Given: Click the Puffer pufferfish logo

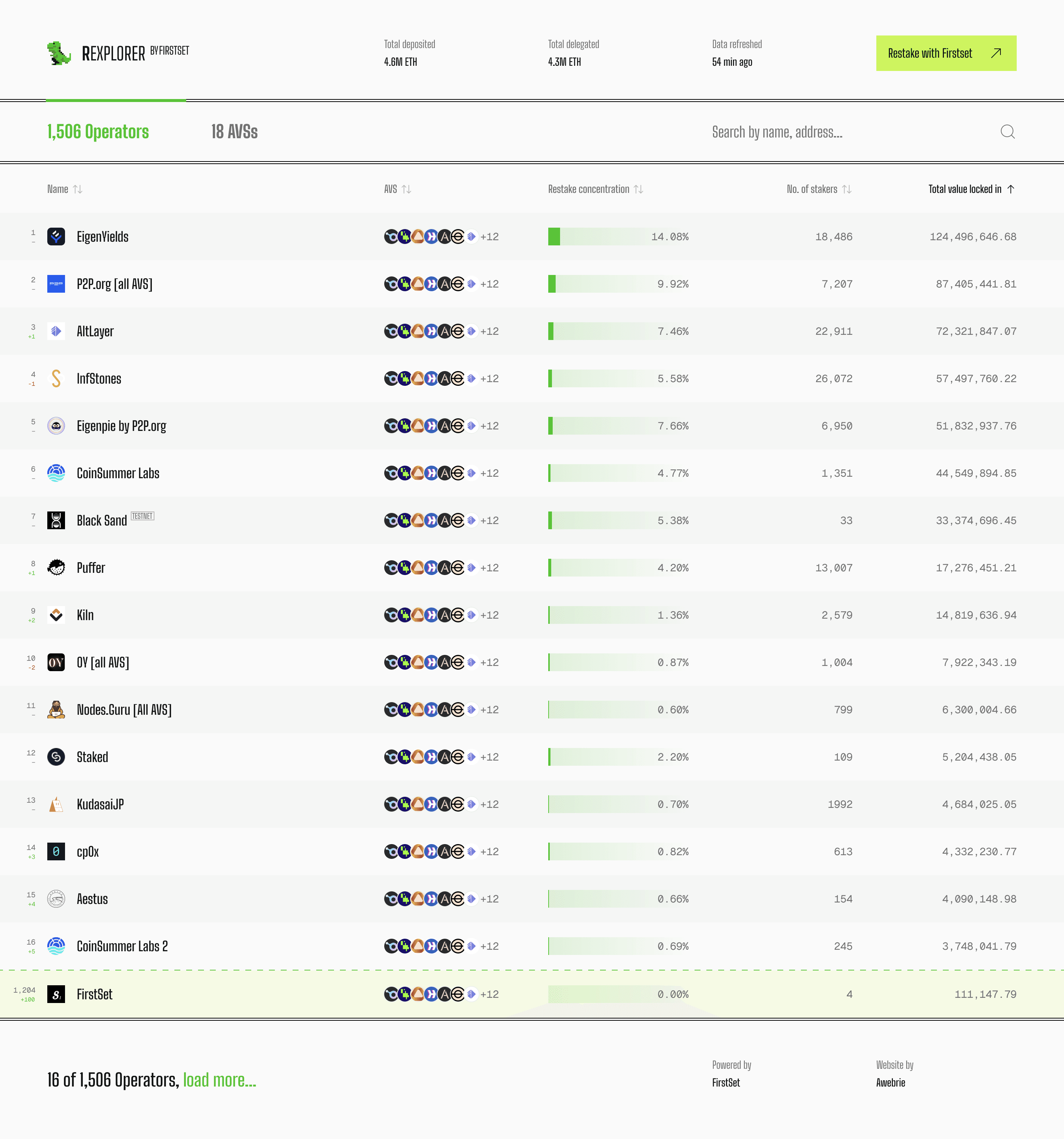Looking at the screenshot, I should tap(56, 568).
